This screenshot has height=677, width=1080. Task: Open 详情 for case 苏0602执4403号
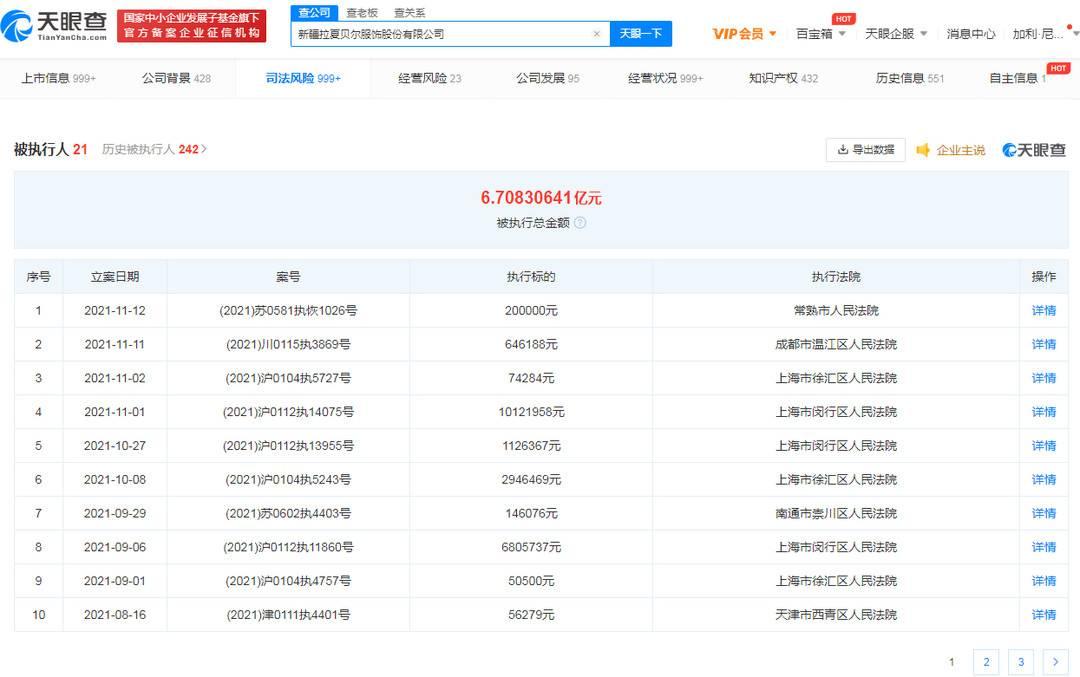pyautogui.click(x=1043, y=513)
